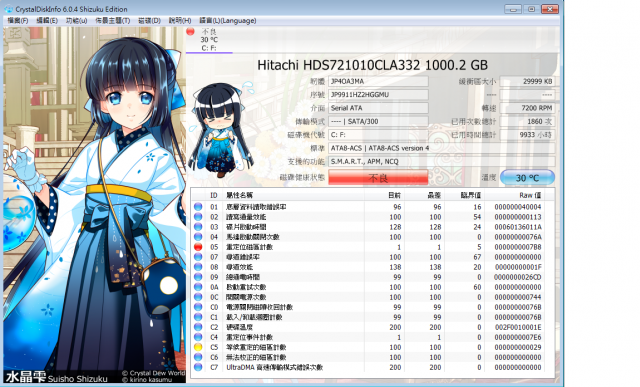Click raw value 00060136011A in row 03
The image size is (640, 387).
pos(518,227)
